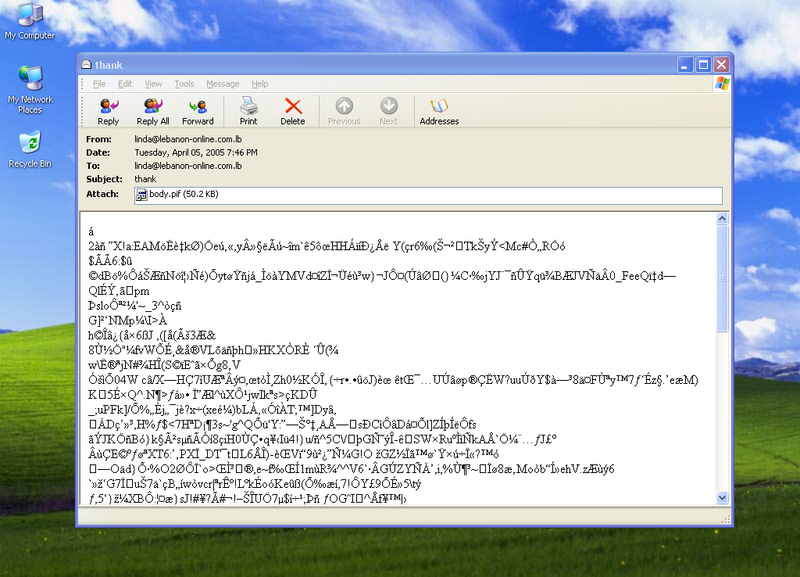This screenshot has width=800, height=577.
Task: Maximize the thank message window
Action: click(704, 65)
